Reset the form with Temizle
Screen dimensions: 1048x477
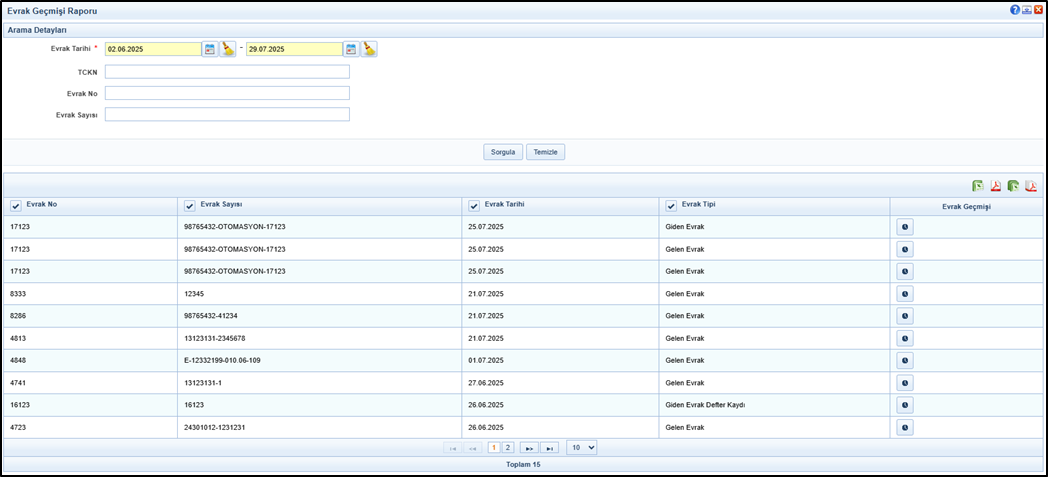[x=545, y=152]
